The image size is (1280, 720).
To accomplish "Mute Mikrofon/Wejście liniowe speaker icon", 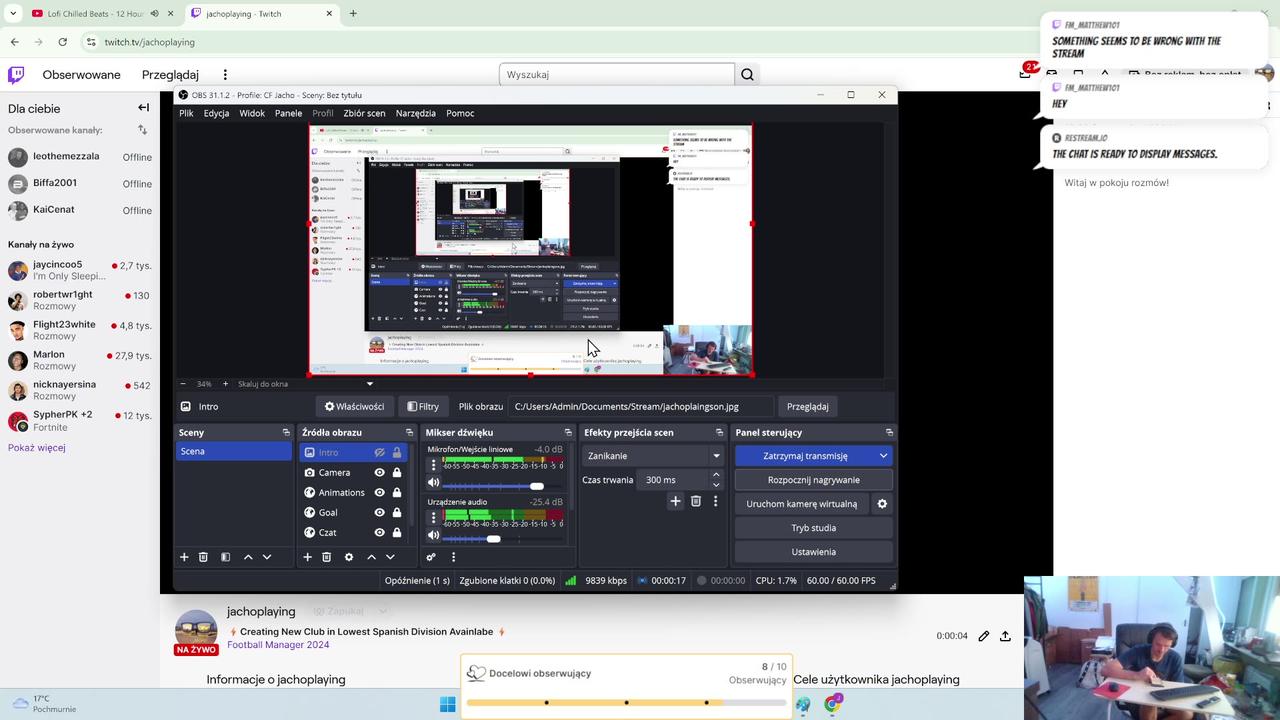I will coord(433,483).
